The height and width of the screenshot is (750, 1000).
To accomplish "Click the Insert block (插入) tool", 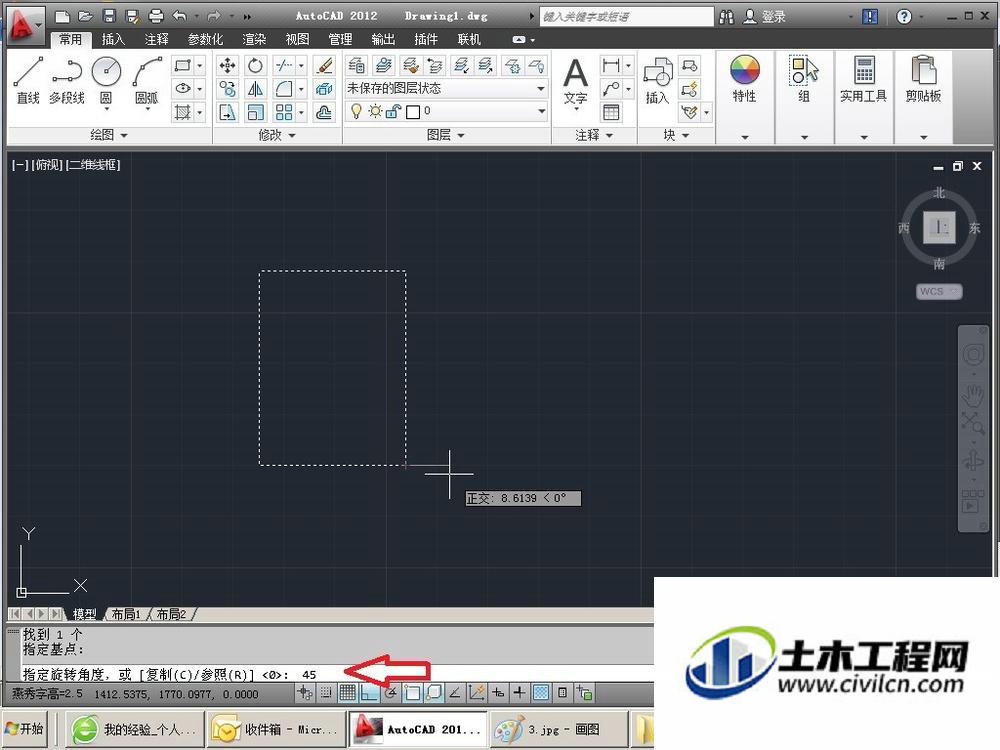I will [658, 80].
